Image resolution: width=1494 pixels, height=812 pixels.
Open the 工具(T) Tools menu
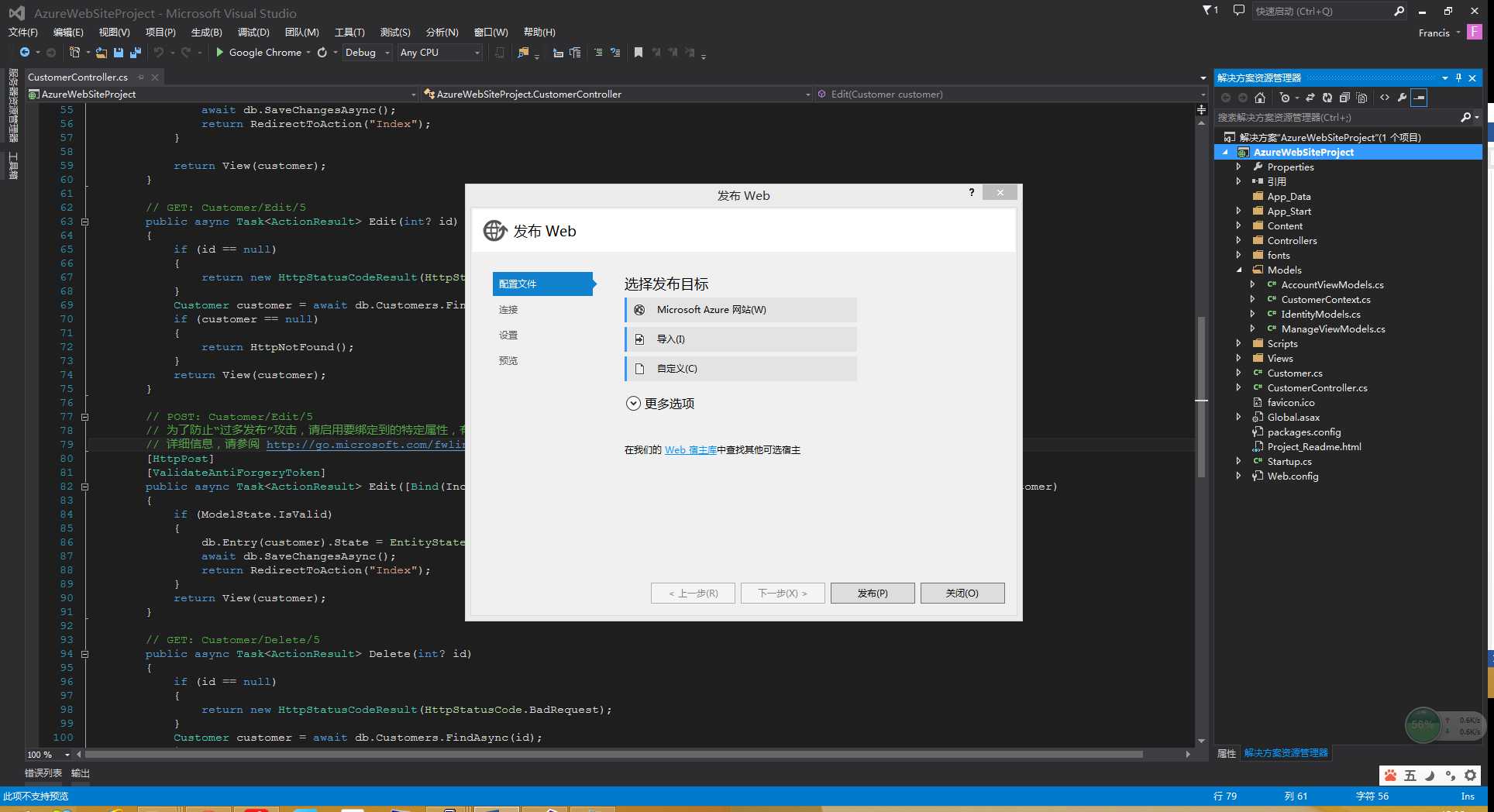(349, 32)
